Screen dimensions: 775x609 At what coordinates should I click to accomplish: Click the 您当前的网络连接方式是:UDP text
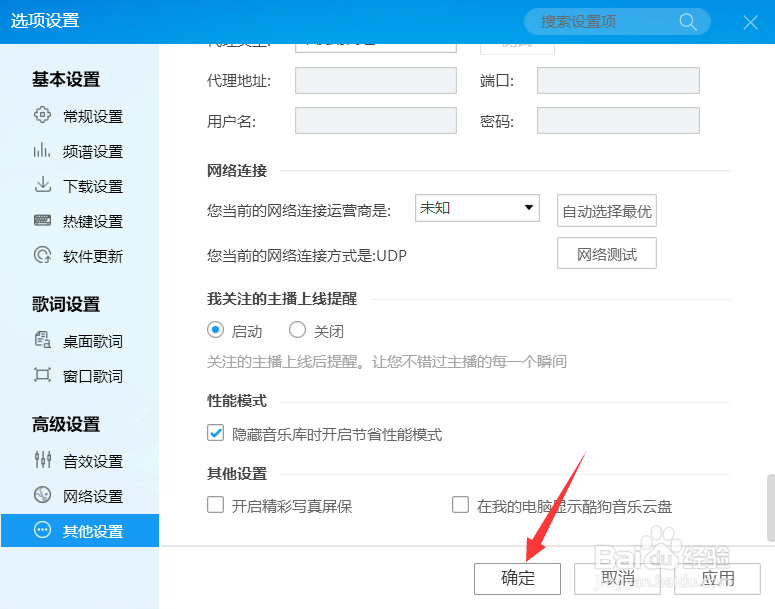pyautogui.click(x=307, y=256)
